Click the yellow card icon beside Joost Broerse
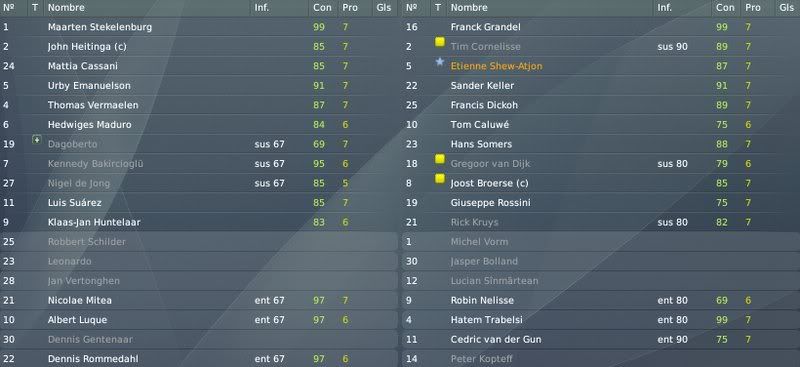Screen dimensions: 800x367 [x=440, y=179]
